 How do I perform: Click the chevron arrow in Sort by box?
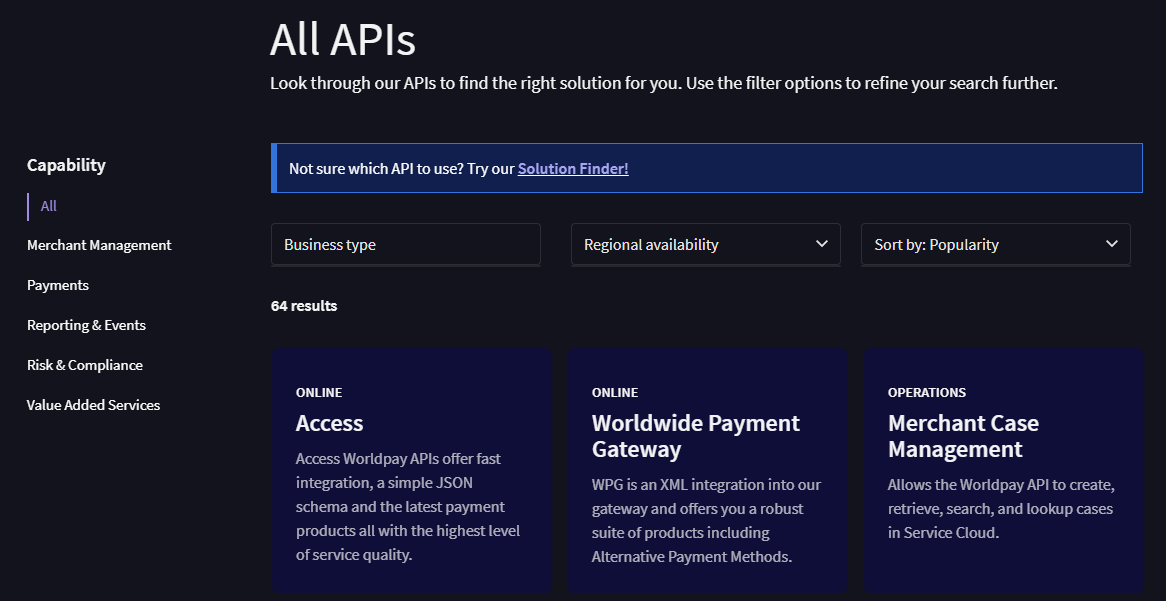pyautogui.click(x=1111, y=244)
